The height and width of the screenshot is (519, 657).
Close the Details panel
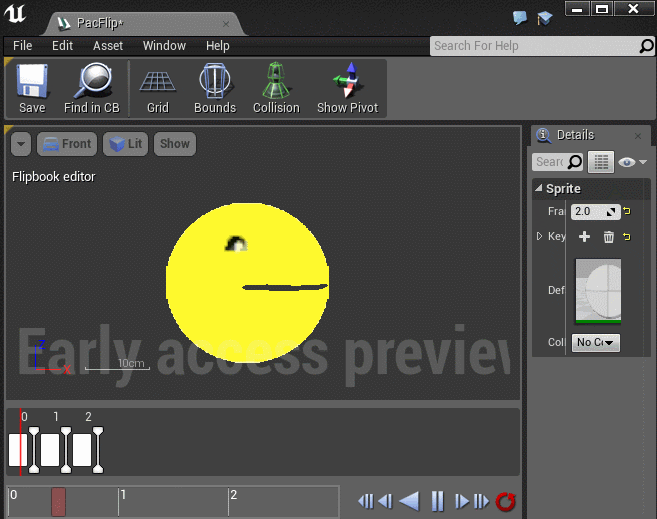(638, 136)
